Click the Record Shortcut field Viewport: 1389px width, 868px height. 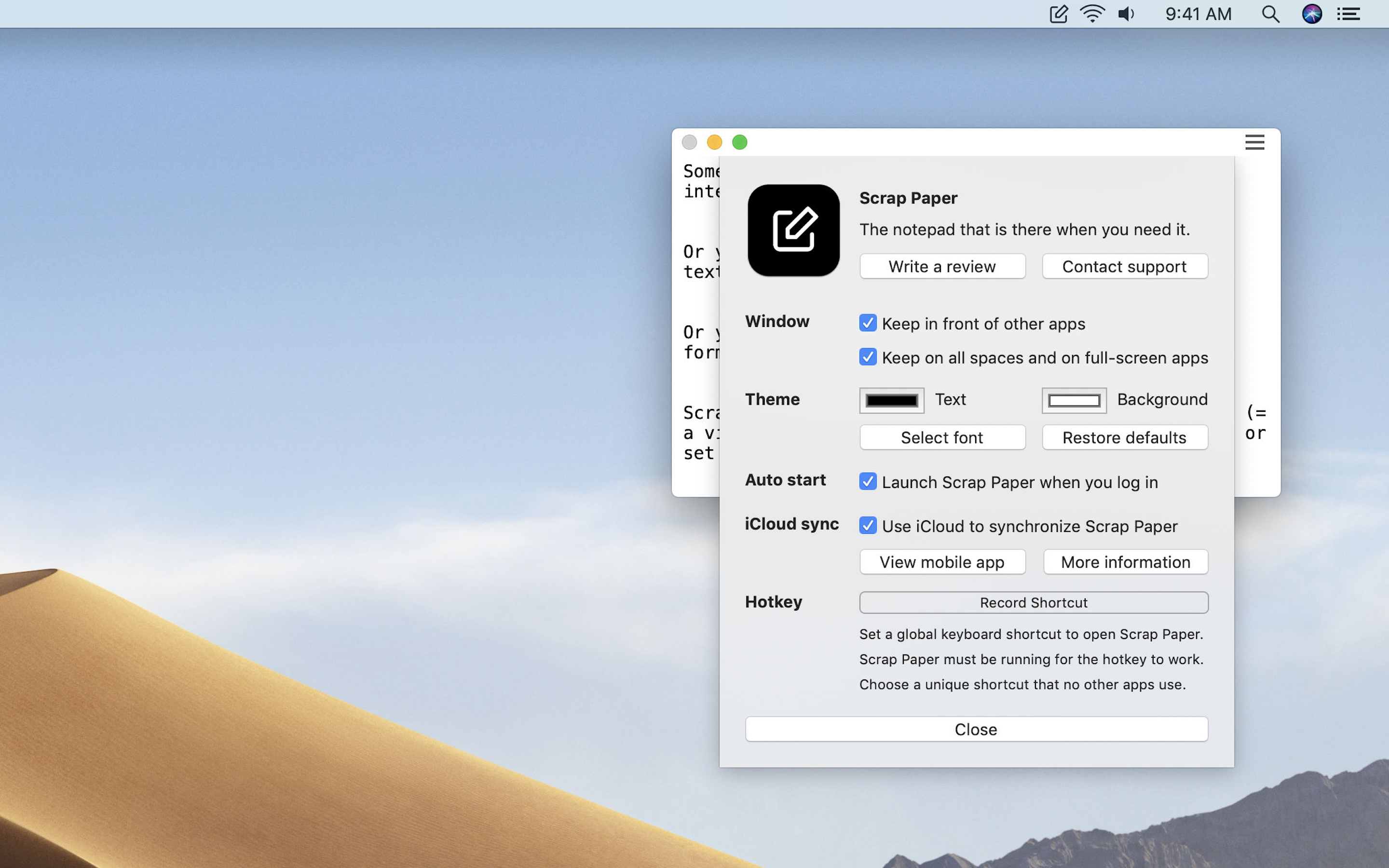1034,603
